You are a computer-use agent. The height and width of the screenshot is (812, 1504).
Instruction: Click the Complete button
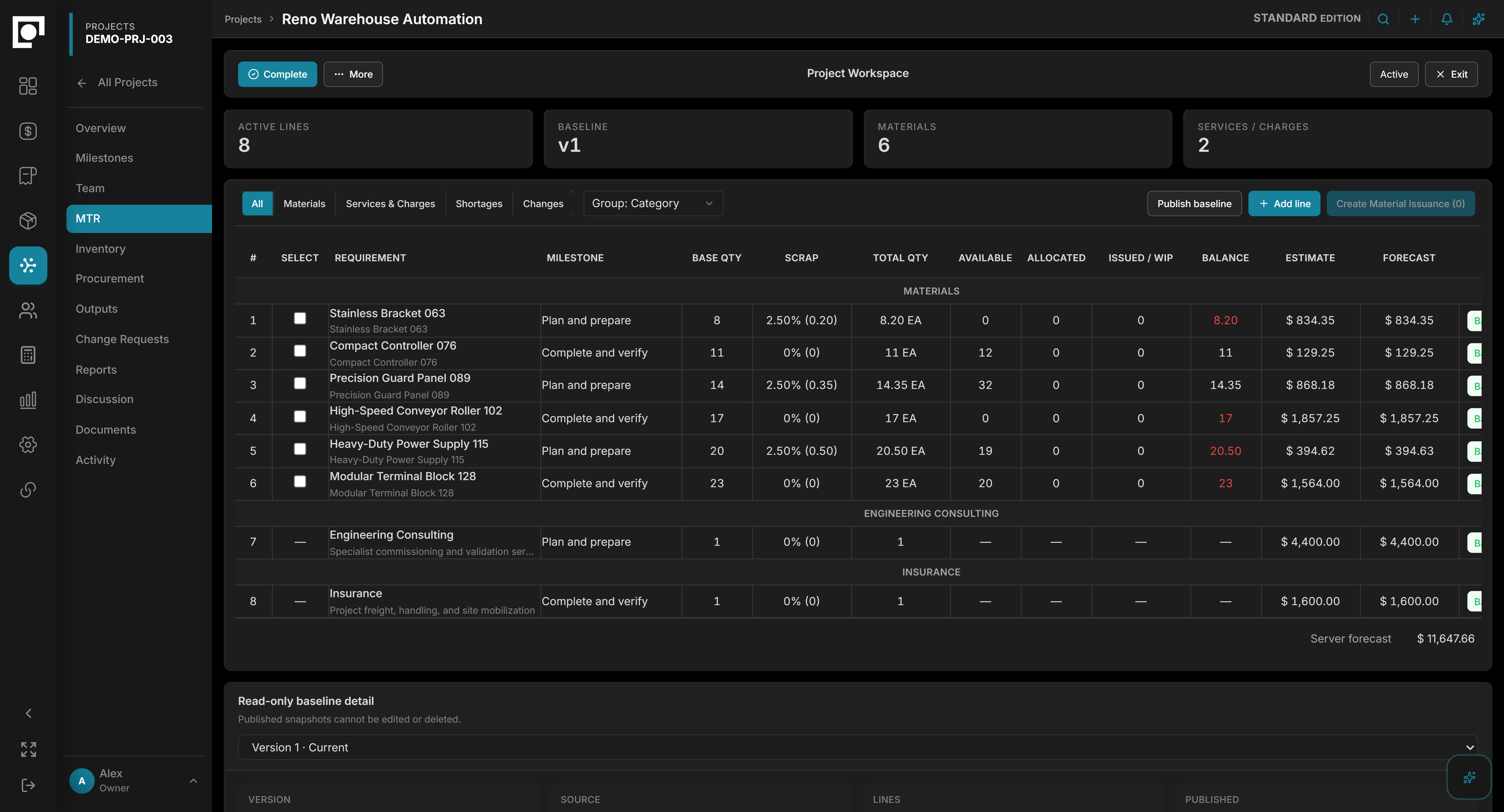(277, 74)
